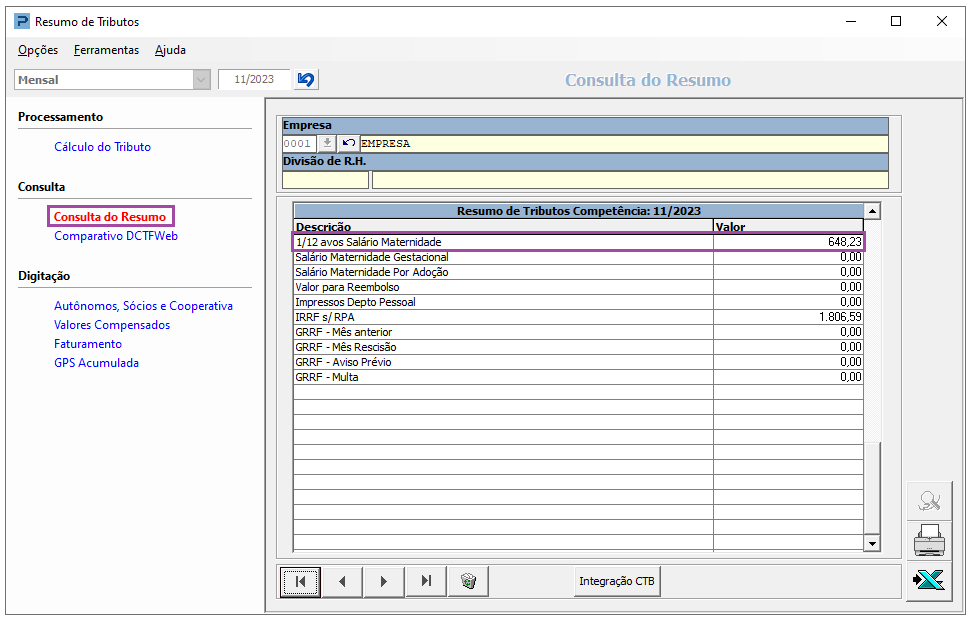974x622 pixels.
Task: Click the trash can delete icon
Action: [x=468, y=582]
